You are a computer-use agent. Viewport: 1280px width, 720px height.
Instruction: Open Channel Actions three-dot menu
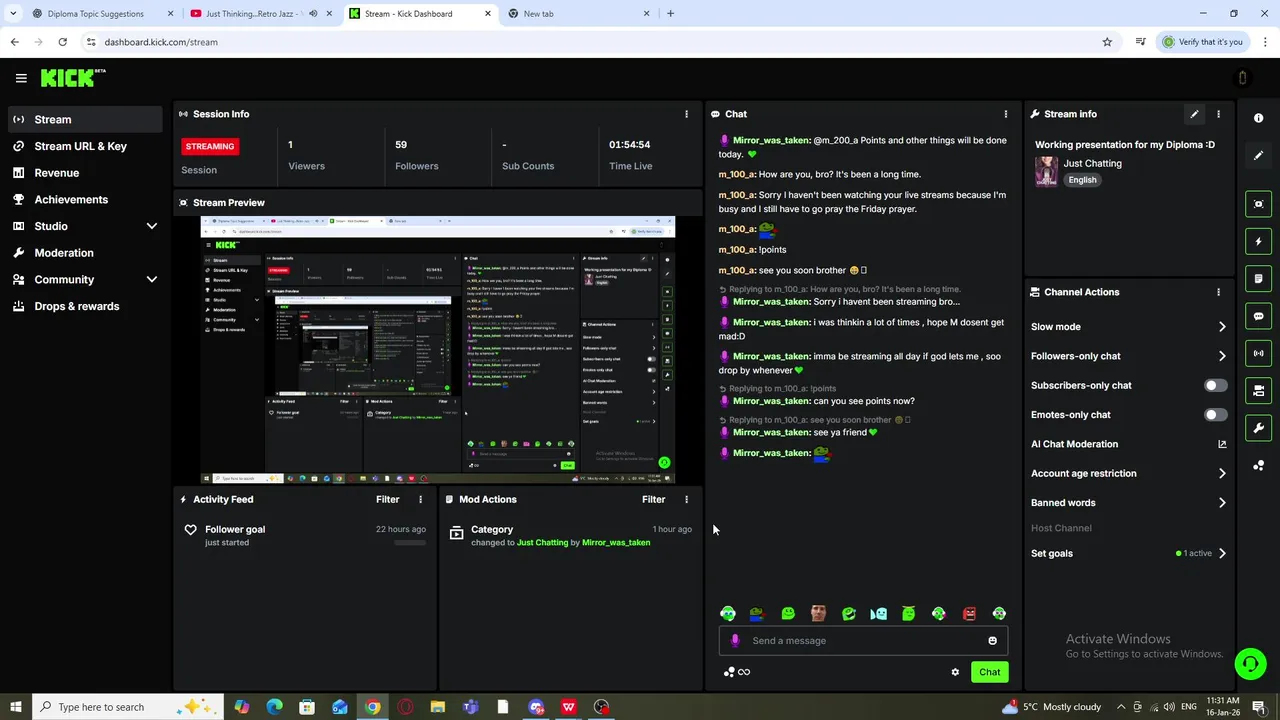tap(1218, 292)
